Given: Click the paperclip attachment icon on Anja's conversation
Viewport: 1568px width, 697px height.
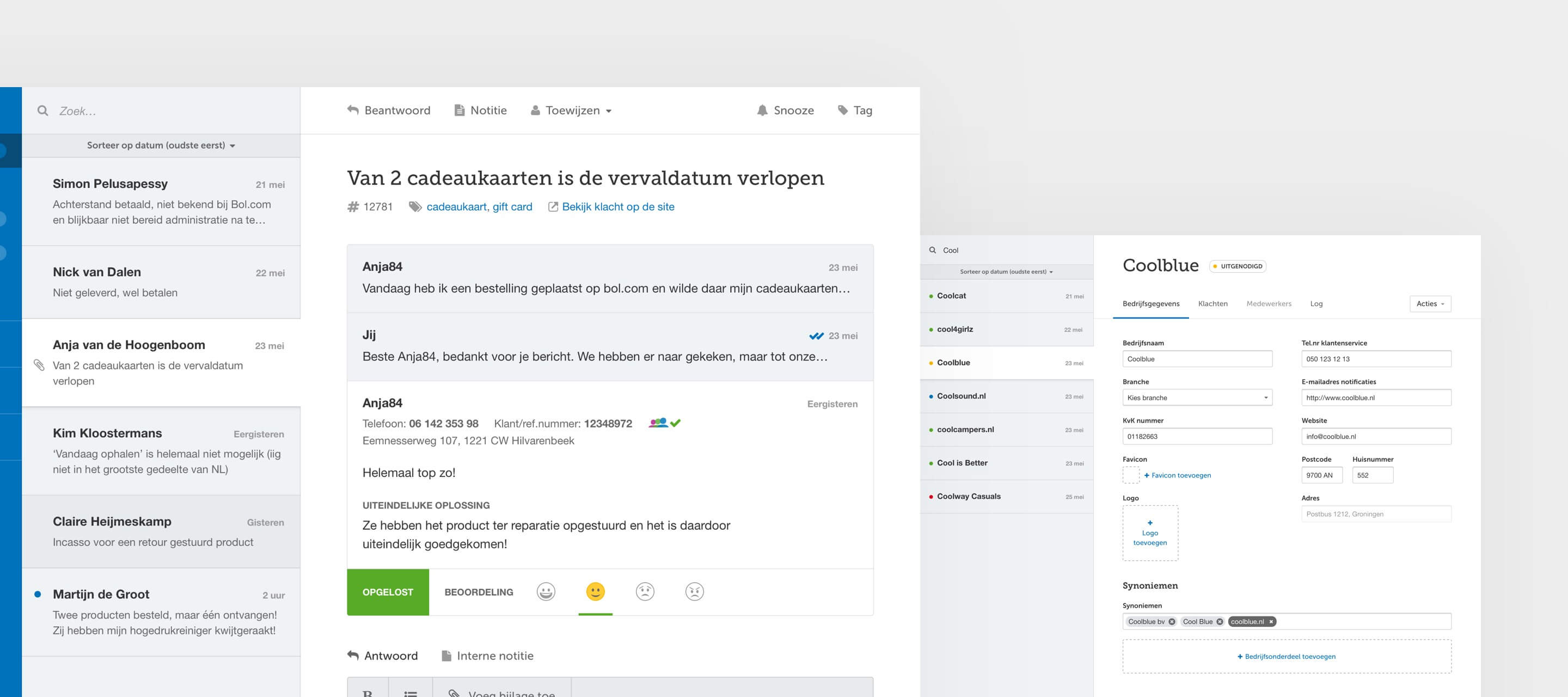Looking at the screenshot, I should coord(39,365).
